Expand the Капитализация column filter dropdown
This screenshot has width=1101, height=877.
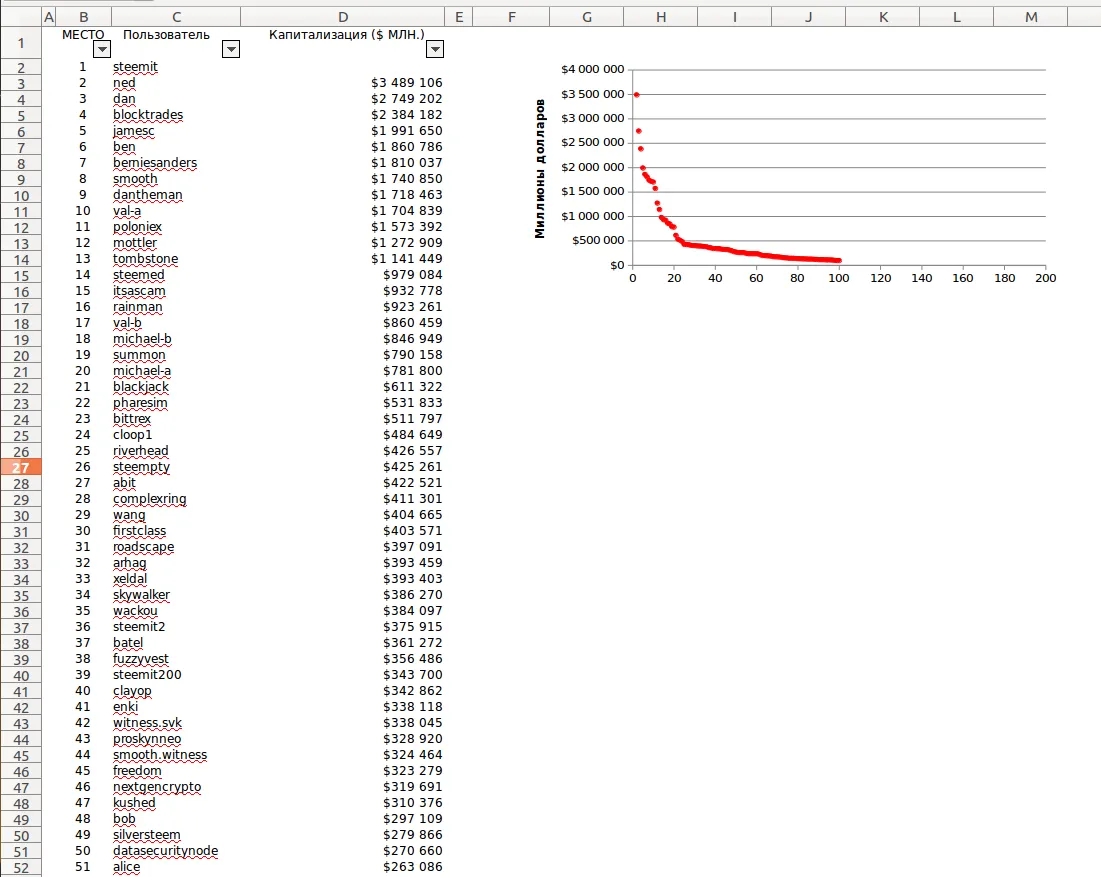[x=434, y=50]
